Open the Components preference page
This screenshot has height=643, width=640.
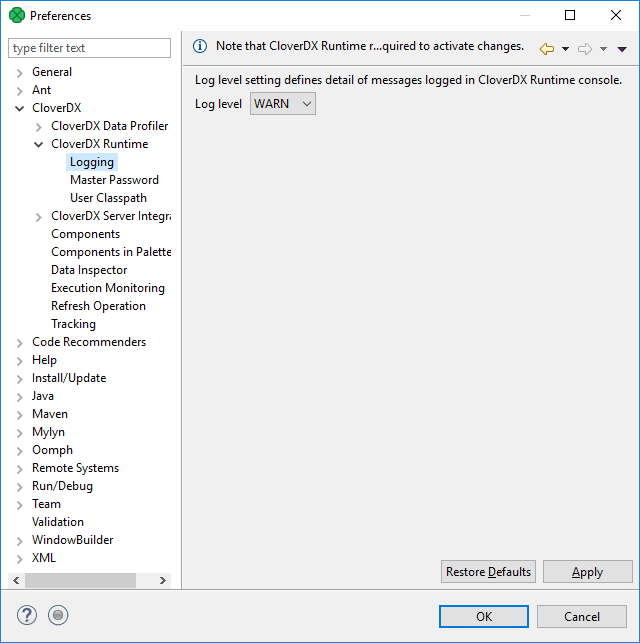[x=85, y=234]
